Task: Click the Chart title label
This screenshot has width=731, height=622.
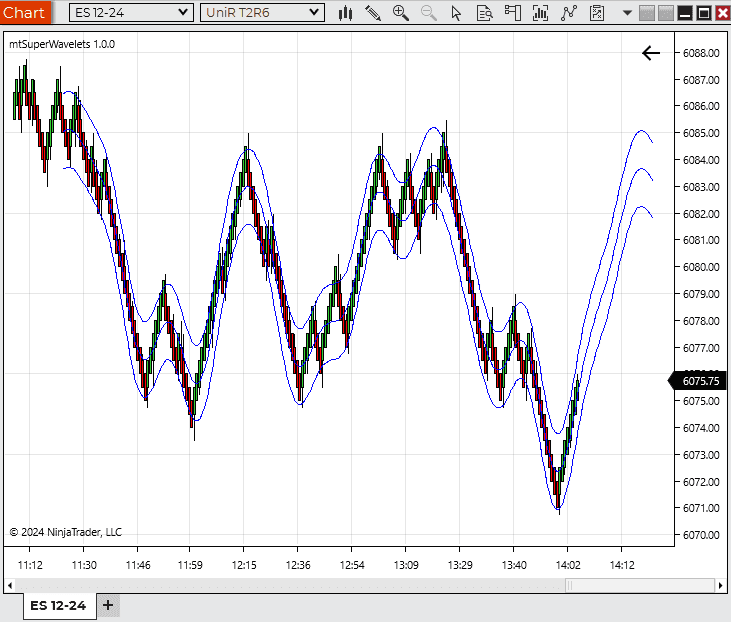Action: tap(23, 13)
